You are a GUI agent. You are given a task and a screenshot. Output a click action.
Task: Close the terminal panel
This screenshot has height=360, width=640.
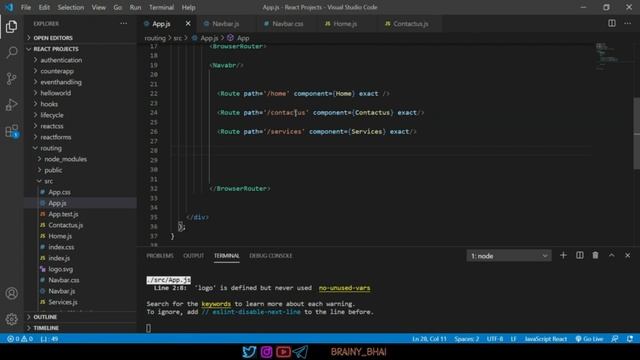(627, 255)
